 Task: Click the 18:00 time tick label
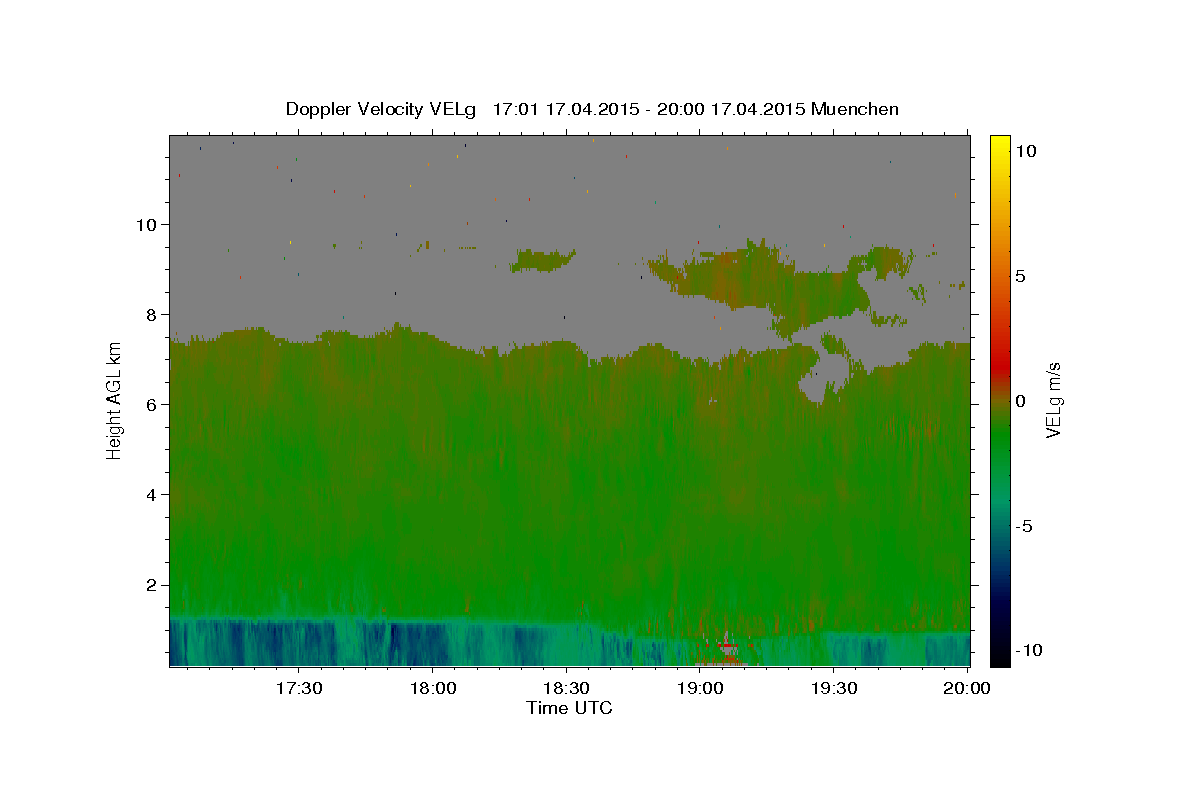point(432,688)
